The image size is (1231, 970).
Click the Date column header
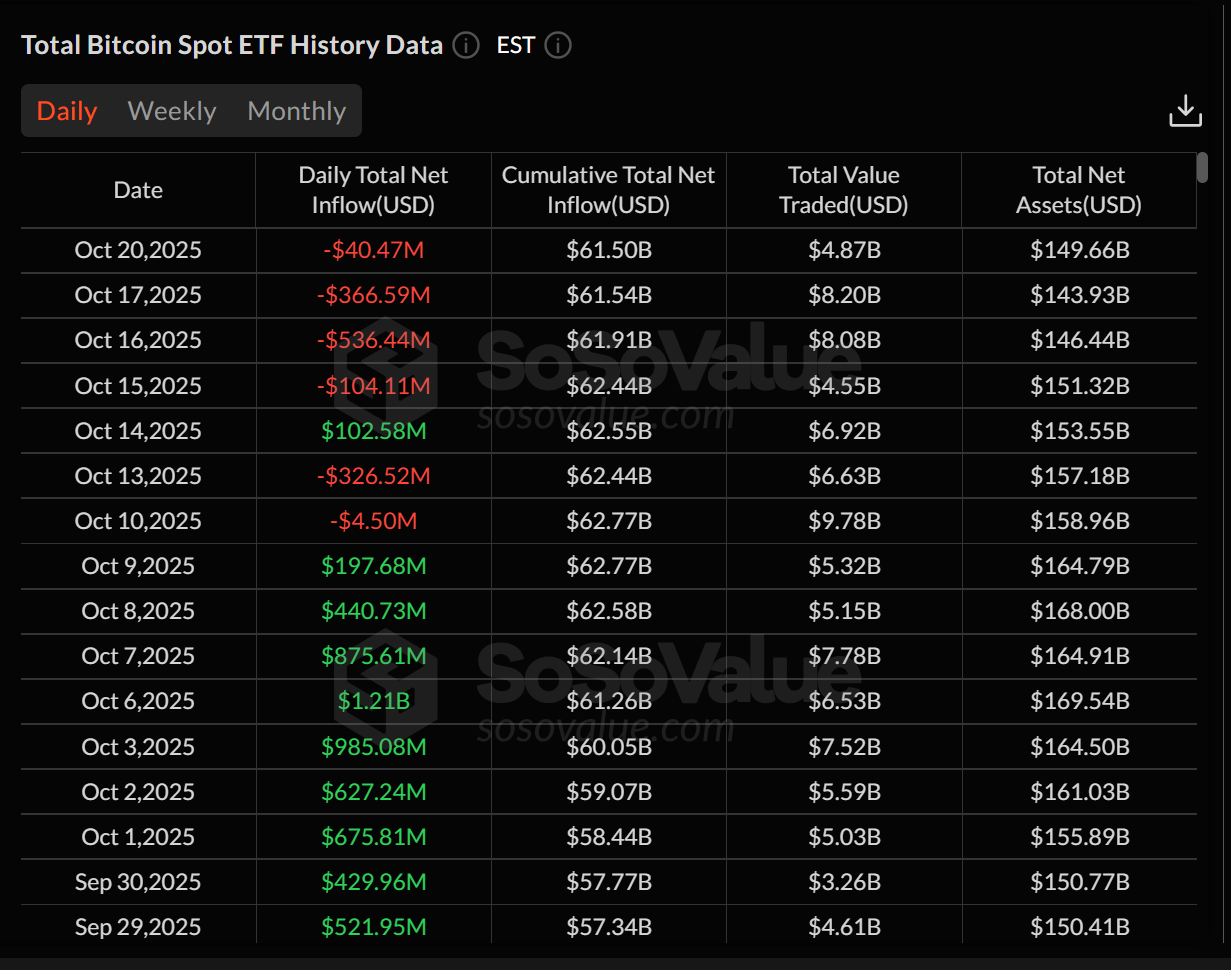[137, 189]
